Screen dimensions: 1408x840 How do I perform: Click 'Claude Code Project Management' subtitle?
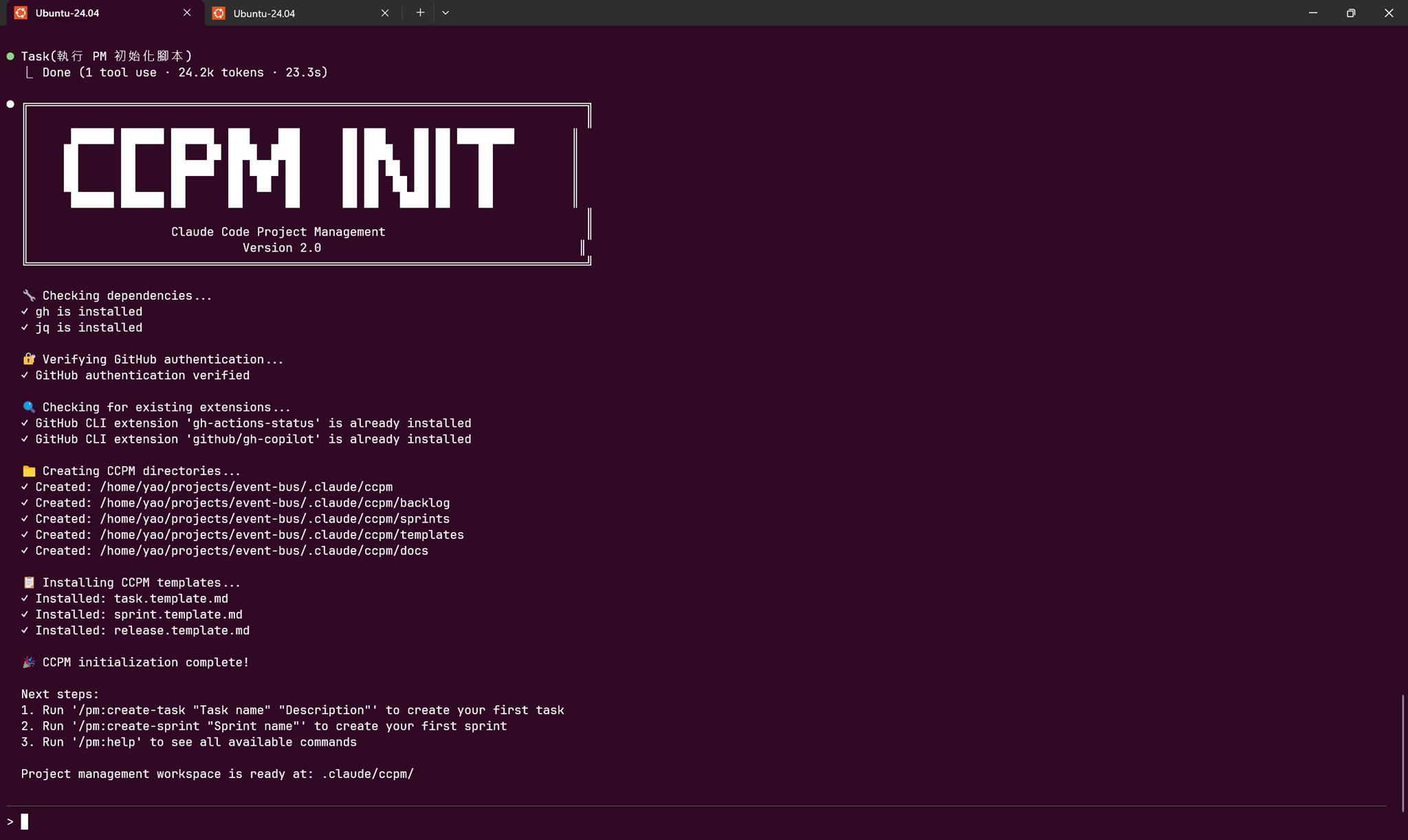click(x=278, y=232)
